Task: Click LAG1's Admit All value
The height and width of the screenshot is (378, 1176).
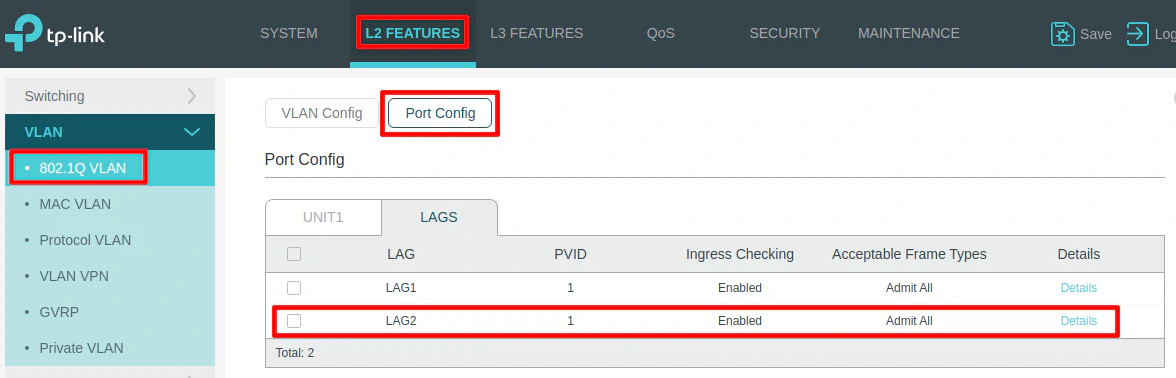Action: (x=909, y=288)
